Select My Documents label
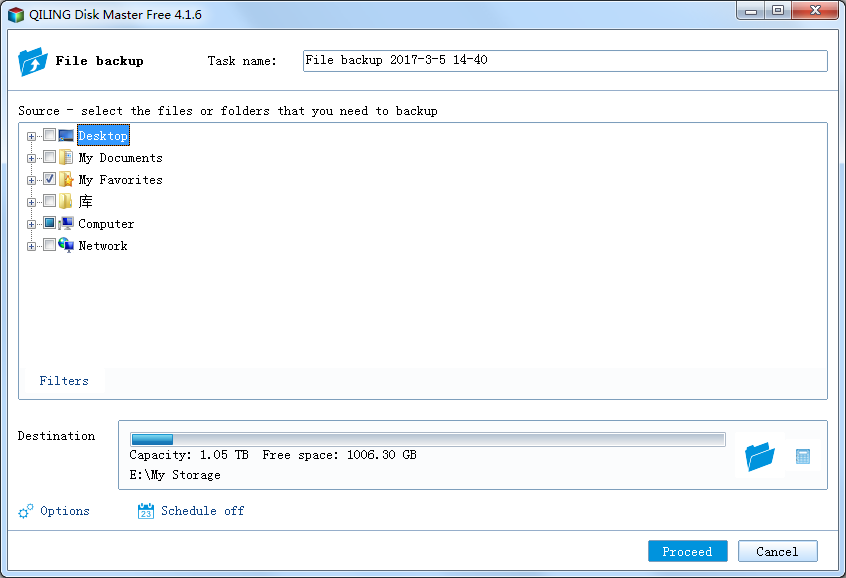Image resolution: width=846 pixels, height=578 pixels. [x=120, y=158]
